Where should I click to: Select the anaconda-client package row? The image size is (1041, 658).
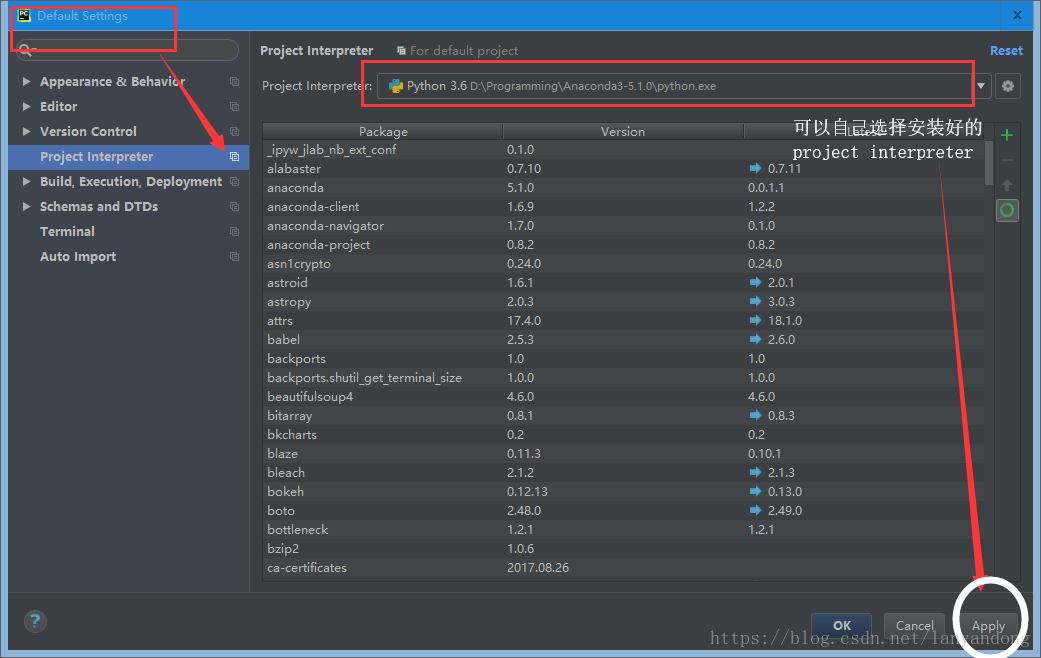[x=623, y=206]
